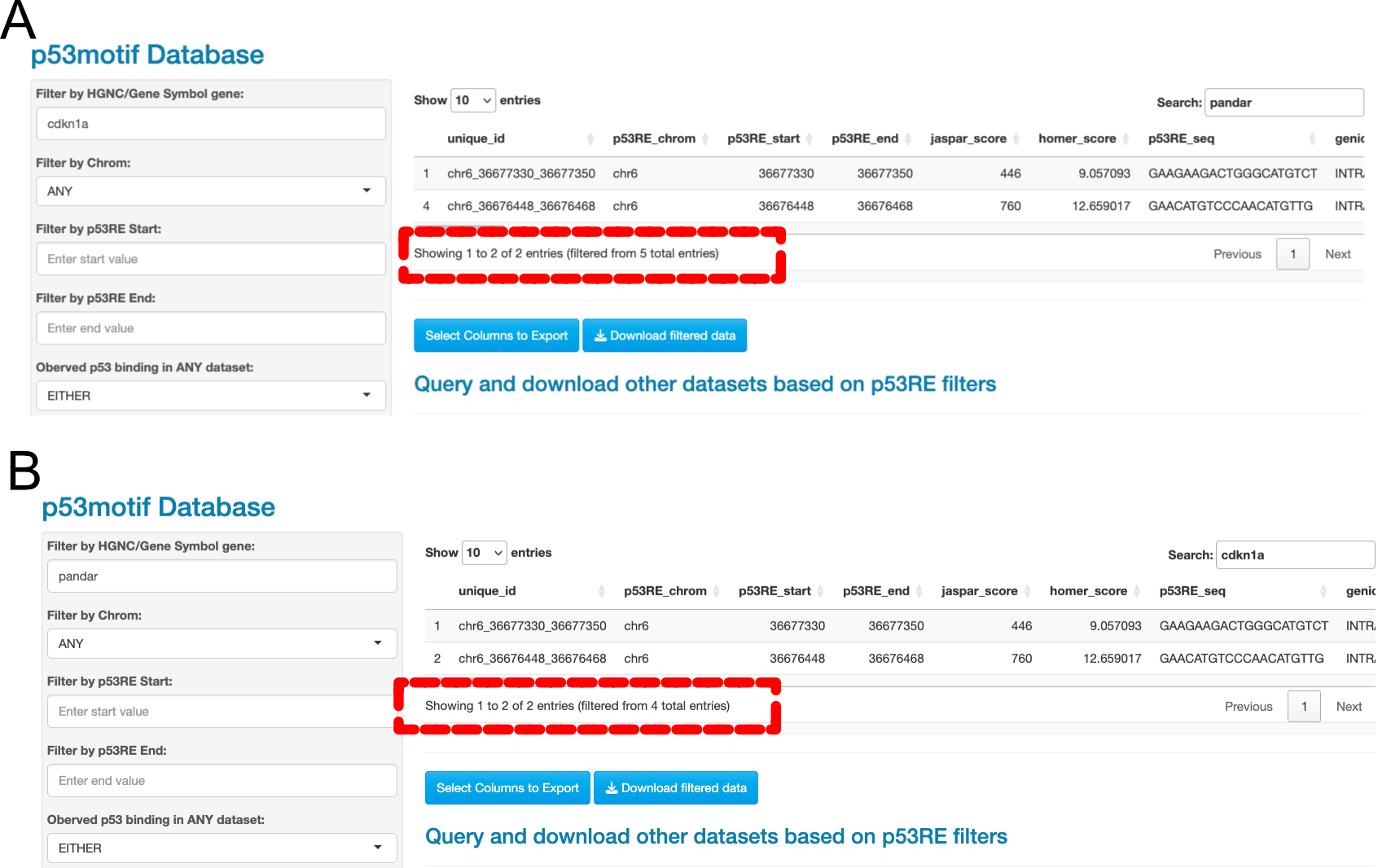Click Select Columns to Export in panel A
The width and height of the screenshot is (1391, 868).
(497, 335)
